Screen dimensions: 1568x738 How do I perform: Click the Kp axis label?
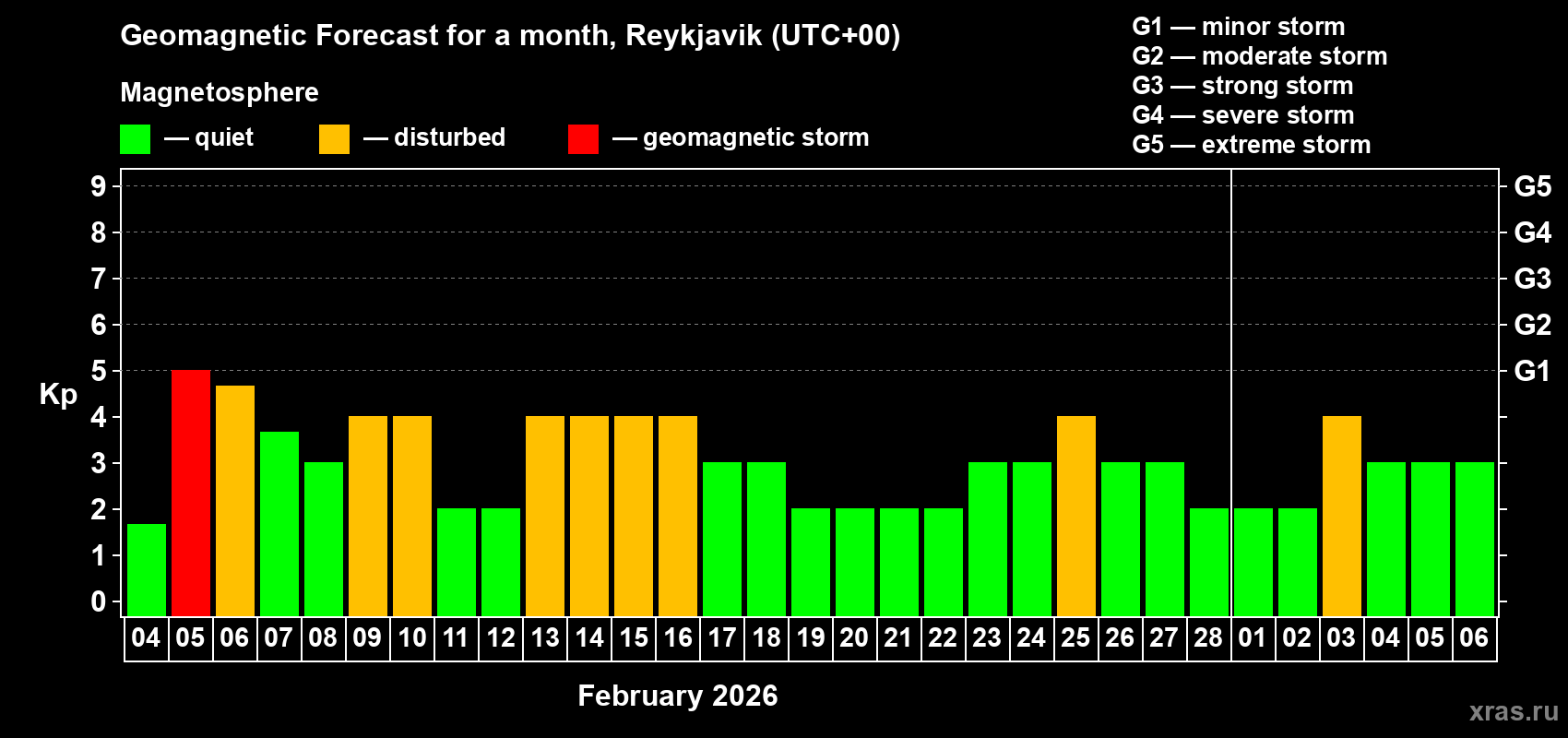point(58,395)
